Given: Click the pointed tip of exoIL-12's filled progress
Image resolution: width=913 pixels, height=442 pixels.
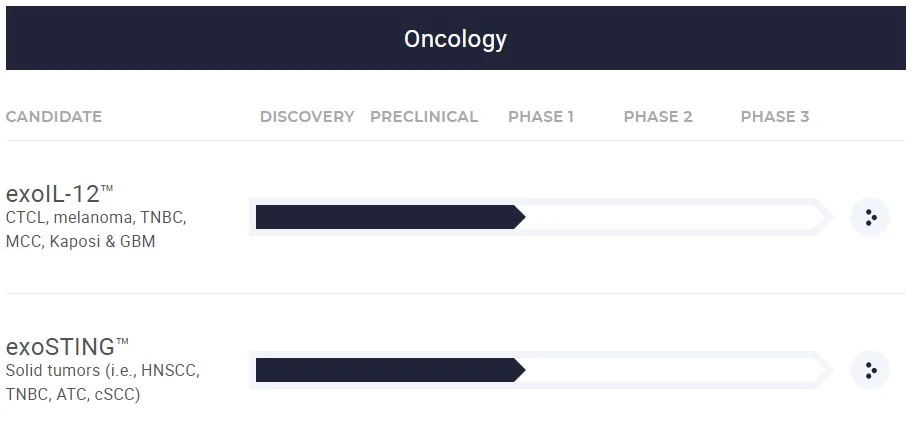Looking at the screenshot, I should [519, 217].
